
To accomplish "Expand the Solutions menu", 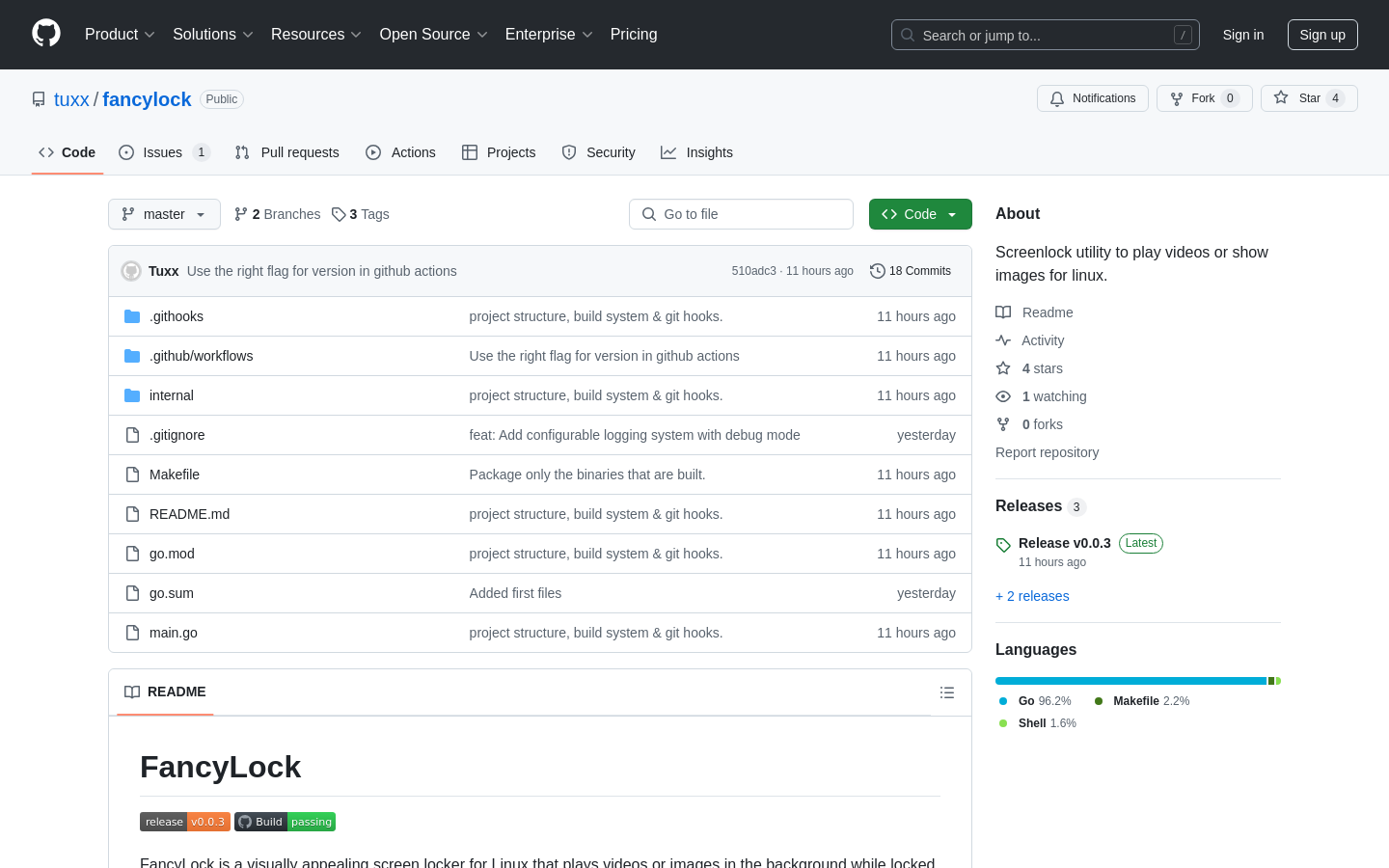I will tap(213, 34).
